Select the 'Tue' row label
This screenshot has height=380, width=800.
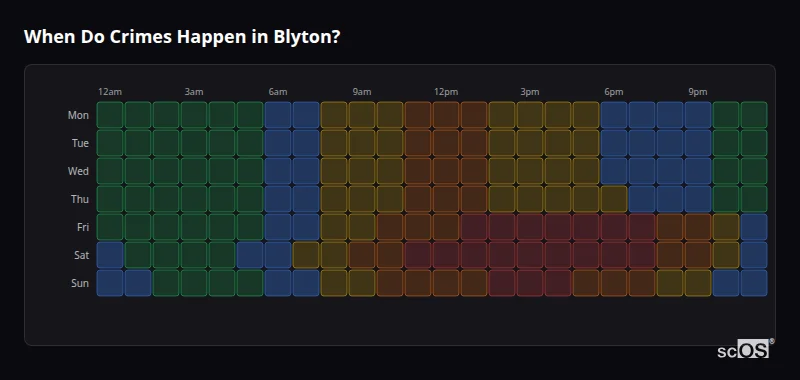click(x=80, y=143)
